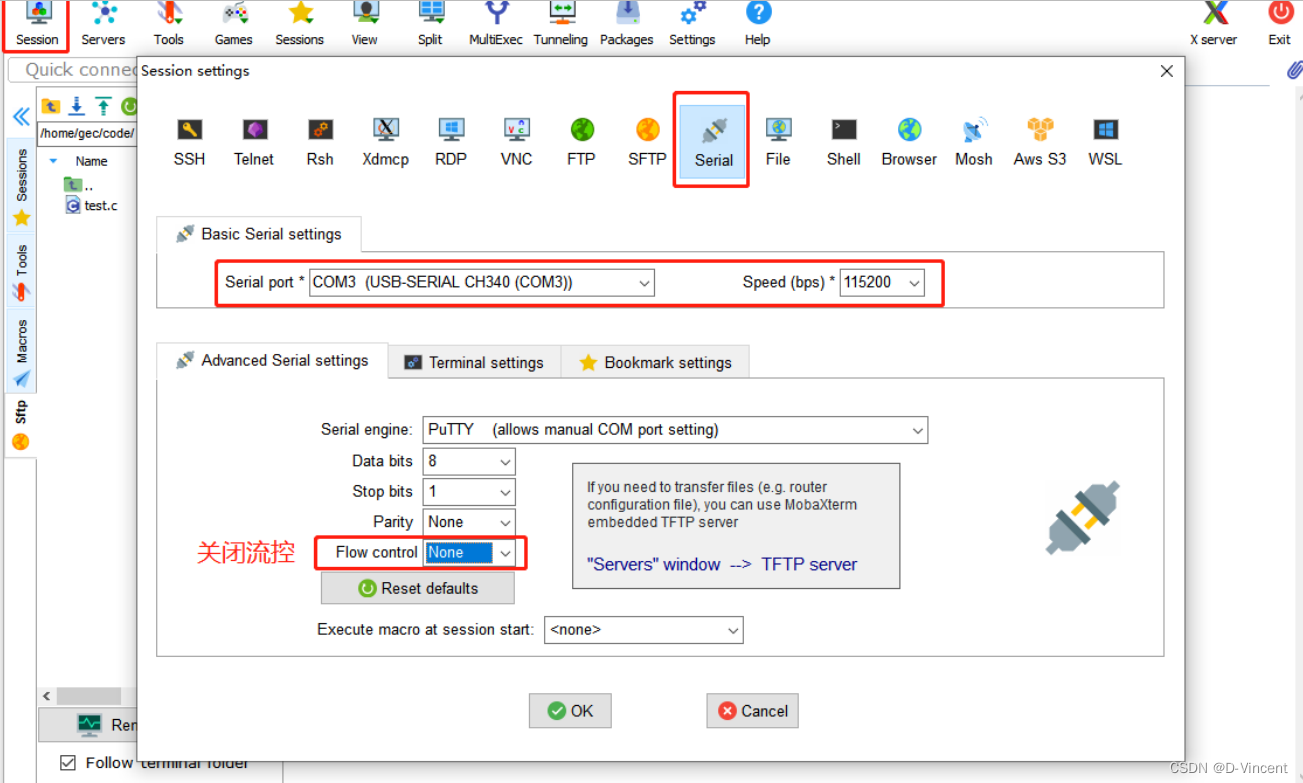This screenshot has height=783, width=1303.
Task: Select the Serial session type
Action: coord(713,142)
